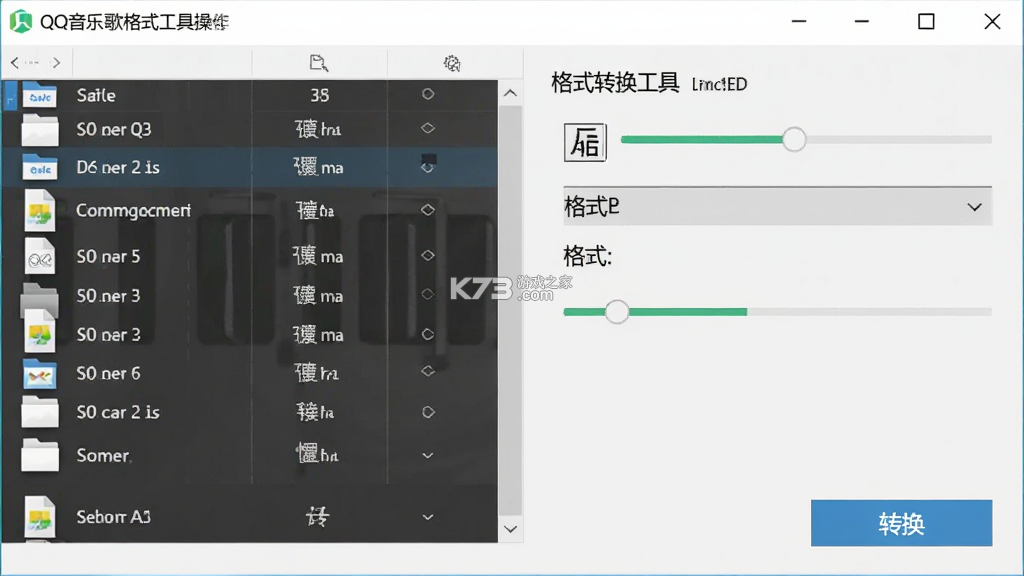Toggle the diamond marker on Commgocmeri row

pyautogui.click(x=428, y=210)
